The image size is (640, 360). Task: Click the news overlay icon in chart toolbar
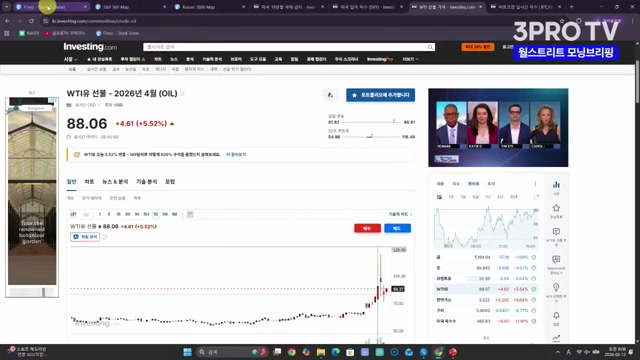coord(190,214)
